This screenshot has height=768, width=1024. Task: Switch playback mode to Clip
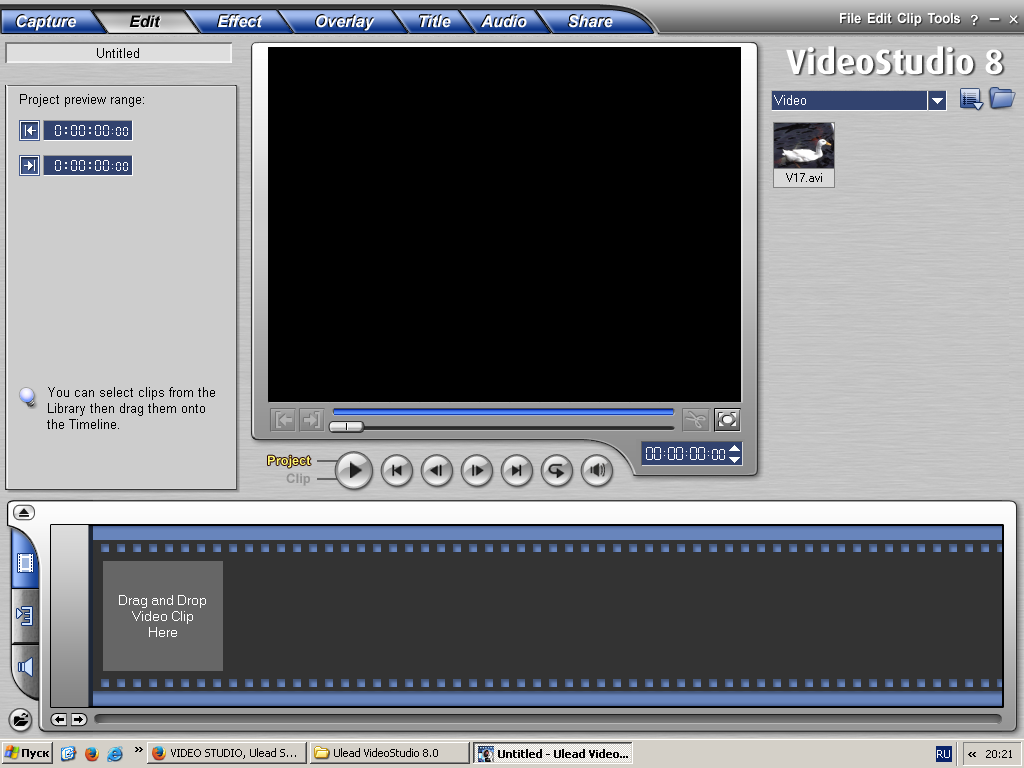click(x=298, y=479)
